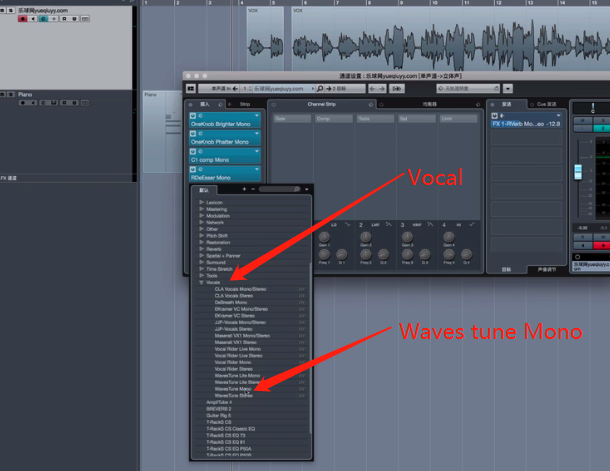This screenshot has height=471, width=610.
Task: Click the band 3 HMF filter type icon
Action: click(x=430, y=225)
